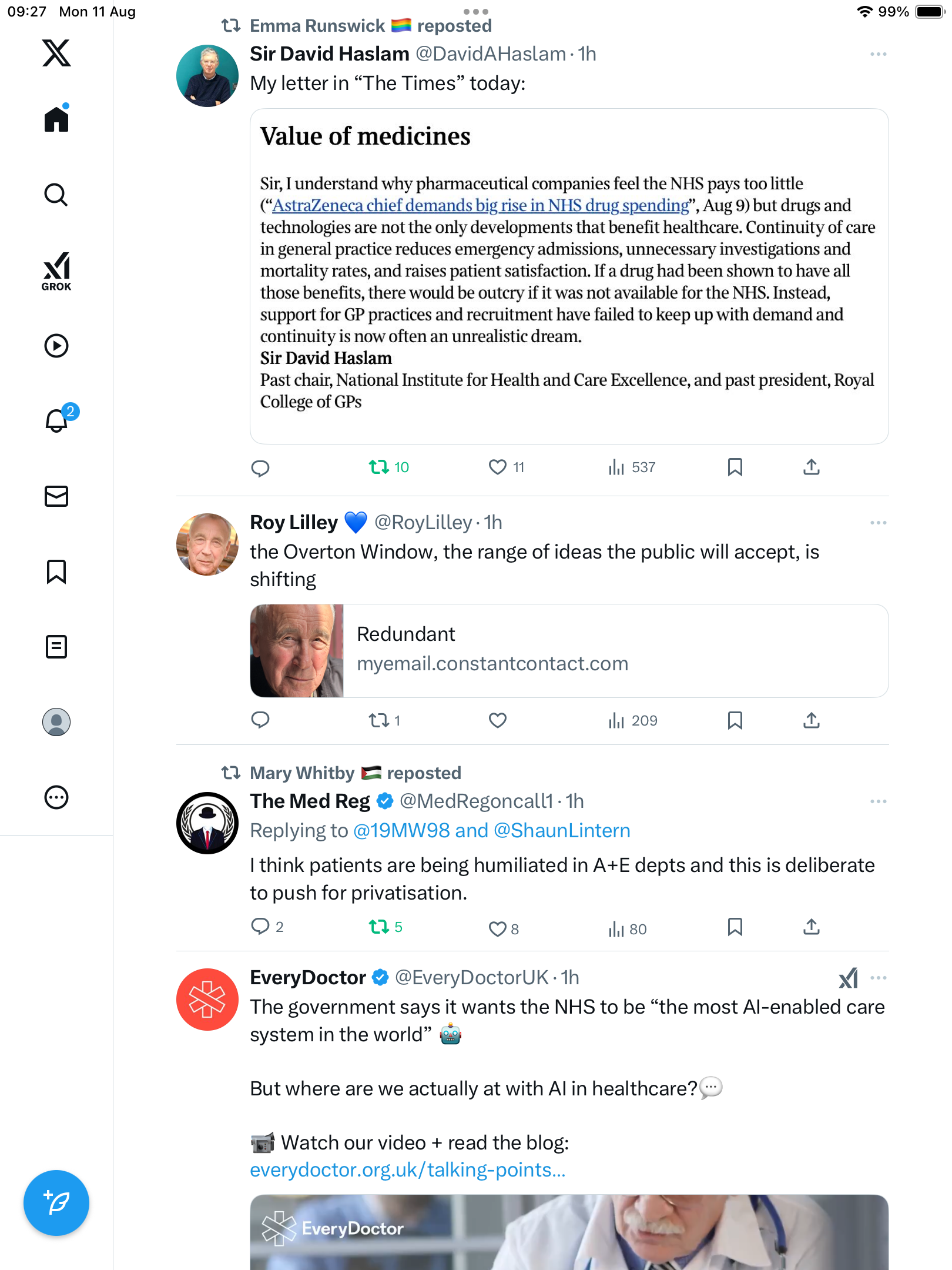Open the Grok sidebar icon
This screenshot has width=952, height=1270.
click(56, 270)
